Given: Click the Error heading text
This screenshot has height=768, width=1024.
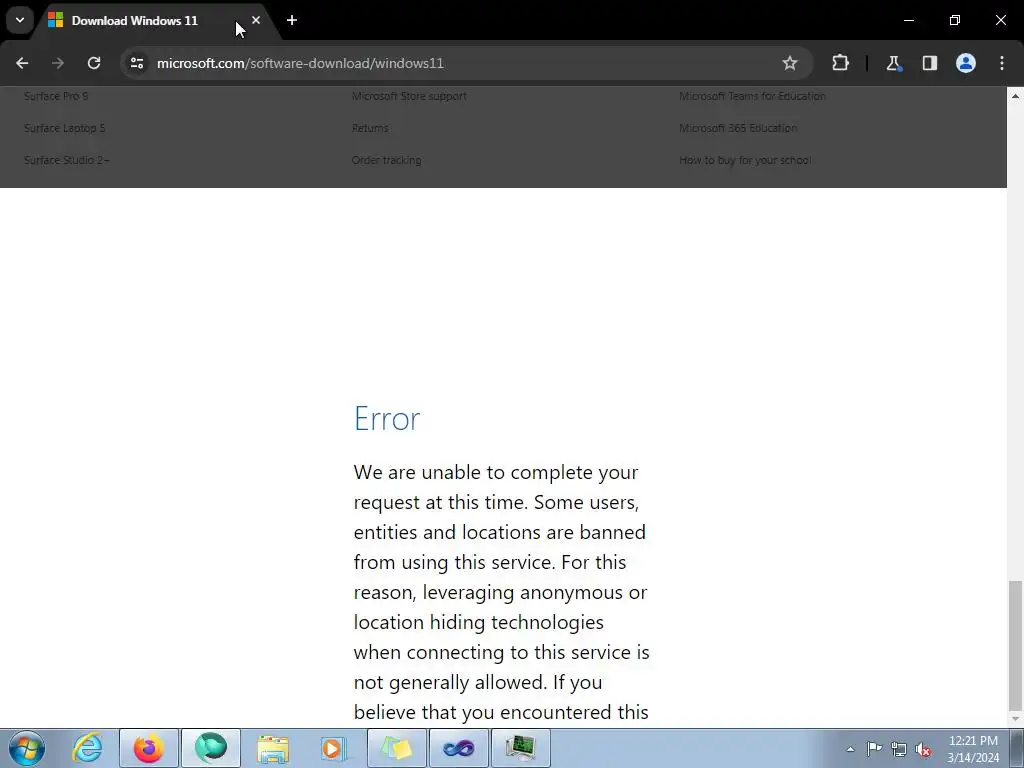Looking at the screenshot, I should 387,419.
